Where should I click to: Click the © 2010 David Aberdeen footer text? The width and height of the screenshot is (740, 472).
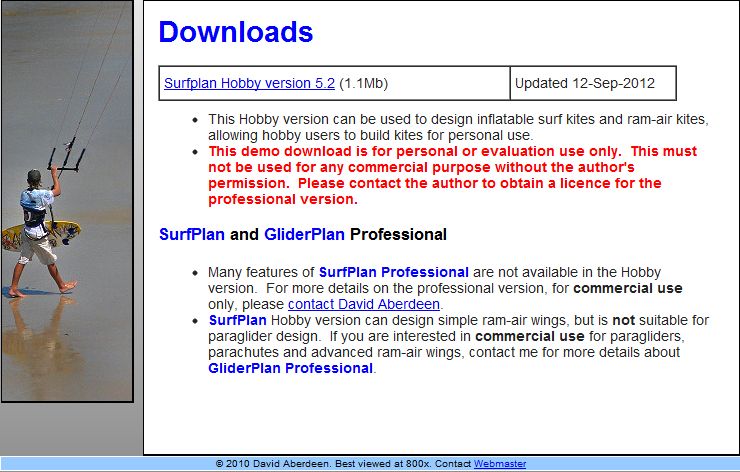pyautogui.click(x=269, y=464)
